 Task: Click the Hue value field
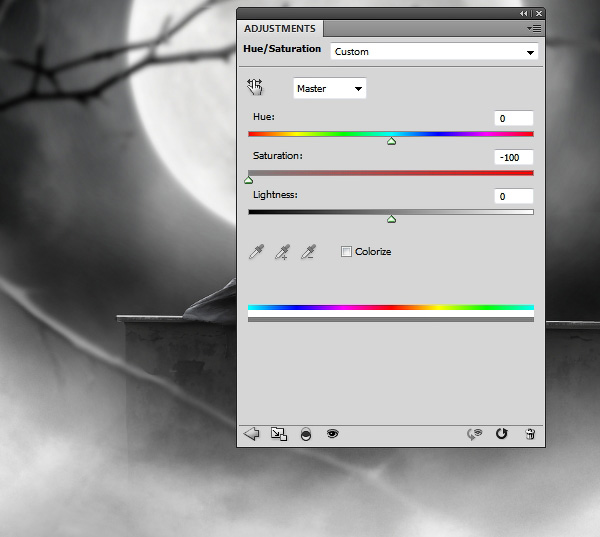(514, 118)
